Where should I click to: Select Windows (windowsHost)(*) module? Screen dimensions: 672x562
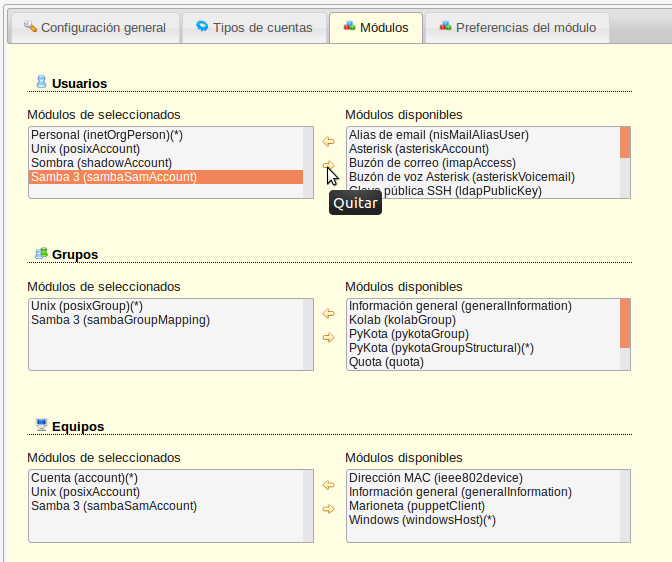(x=483, y=520)
